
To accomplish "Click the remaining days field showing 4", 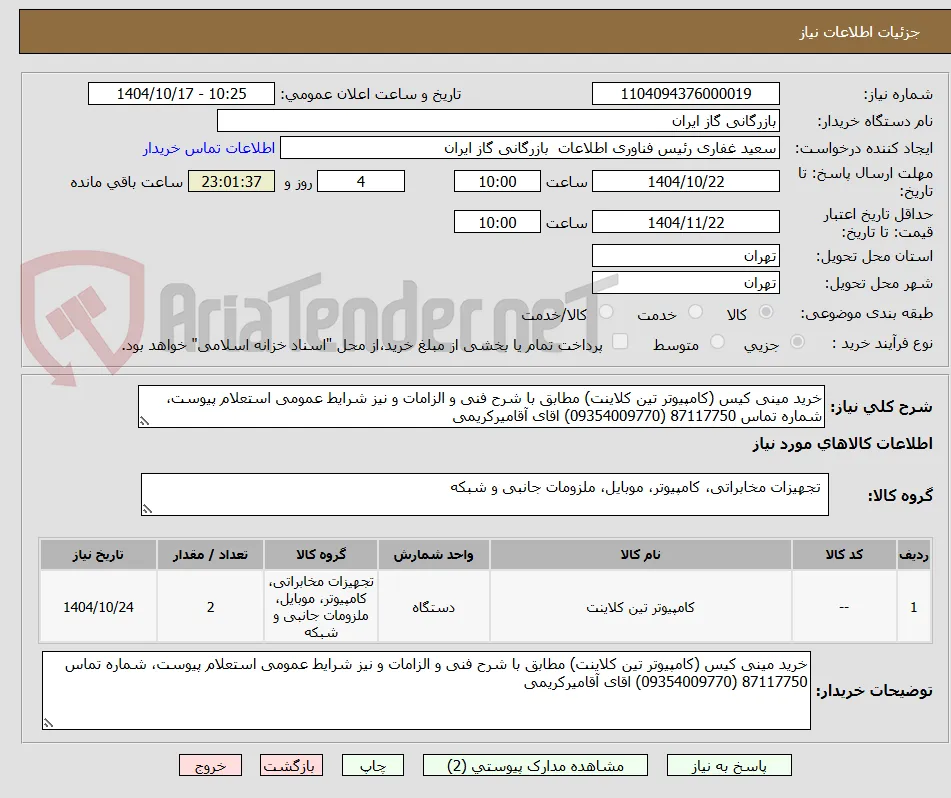I will tap(361, 181).
